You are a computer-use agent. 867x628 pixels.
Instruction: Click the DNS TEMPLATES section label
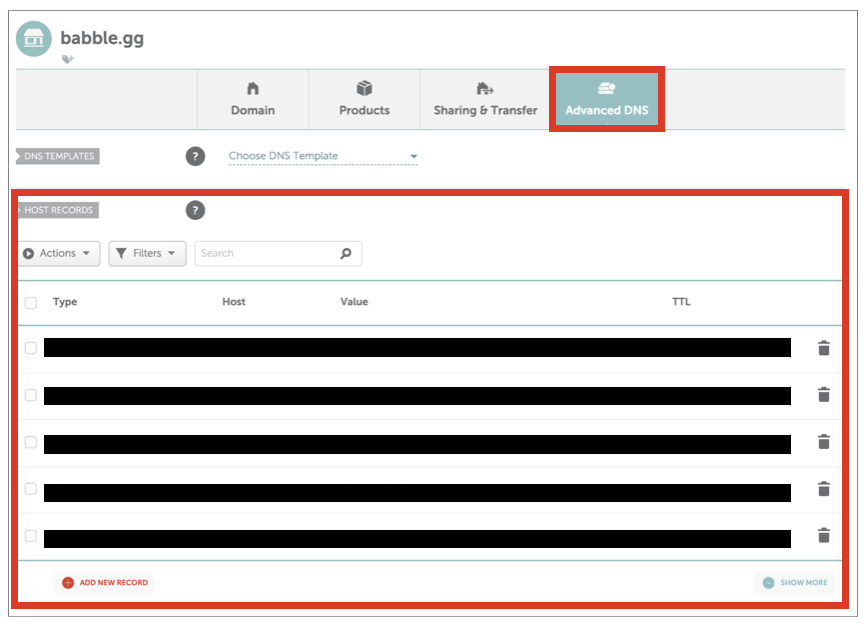click(58, 156)
